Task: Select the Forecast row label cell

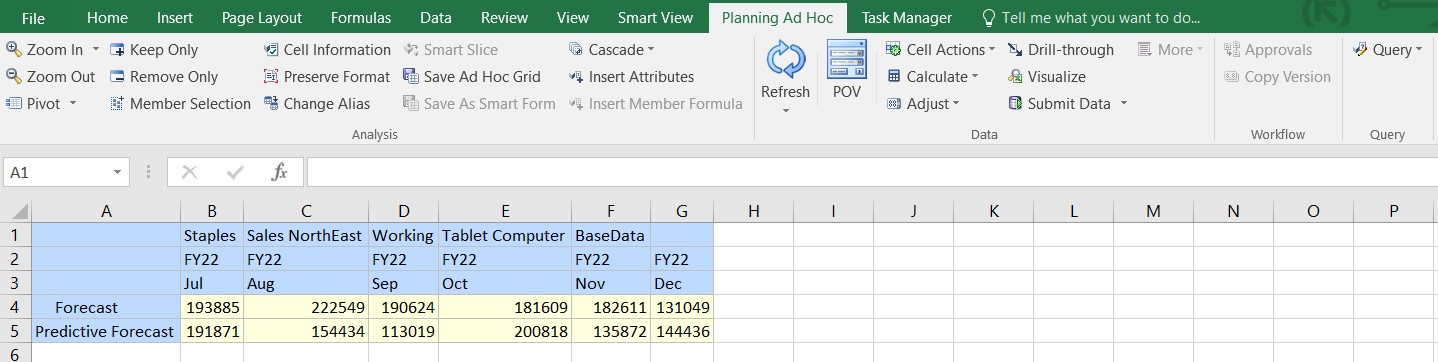Action: 106,307
